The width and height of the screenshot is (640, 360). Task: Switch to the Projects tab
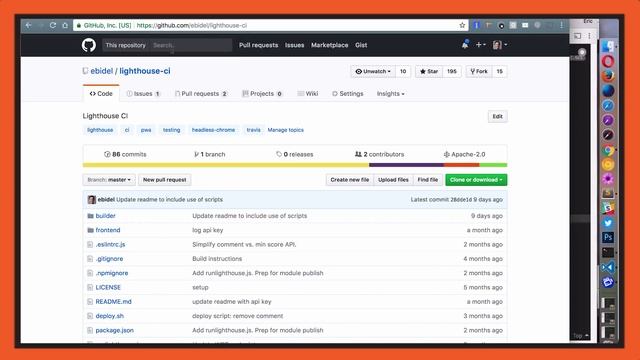pos(262,94)
